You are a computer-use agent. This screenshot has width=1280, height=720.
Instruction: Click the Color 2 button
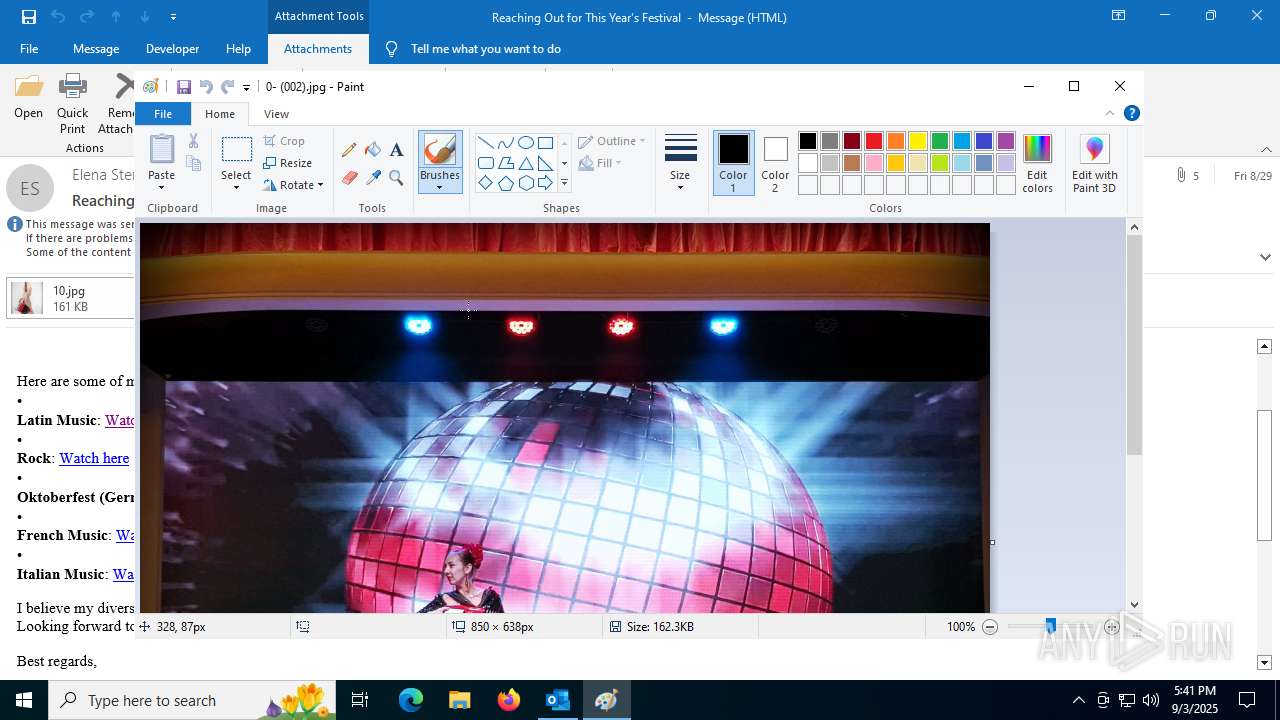[775, 163]
